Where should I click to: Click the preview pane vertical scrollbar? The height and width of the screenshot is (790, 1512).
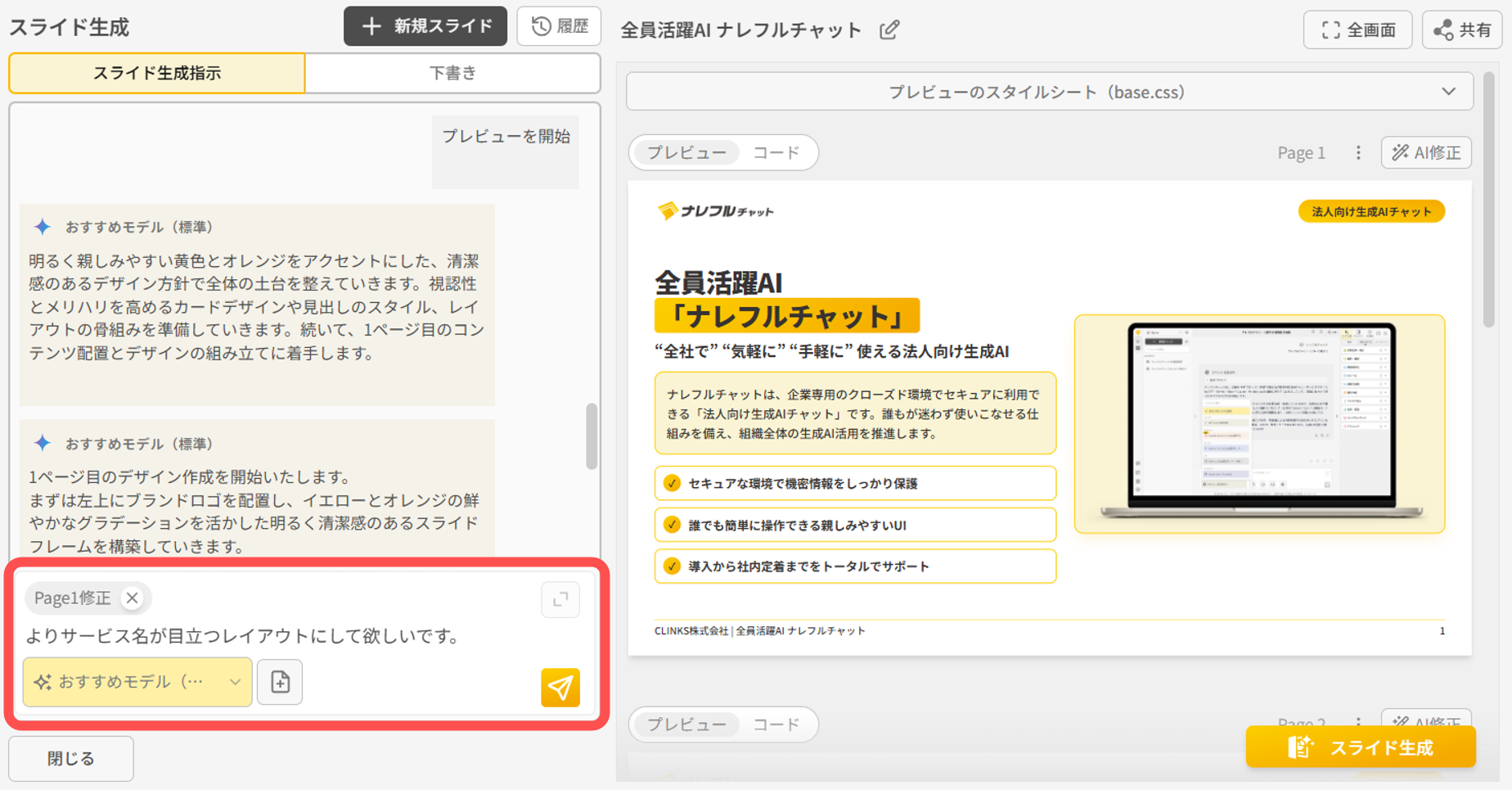(1489, 200)
